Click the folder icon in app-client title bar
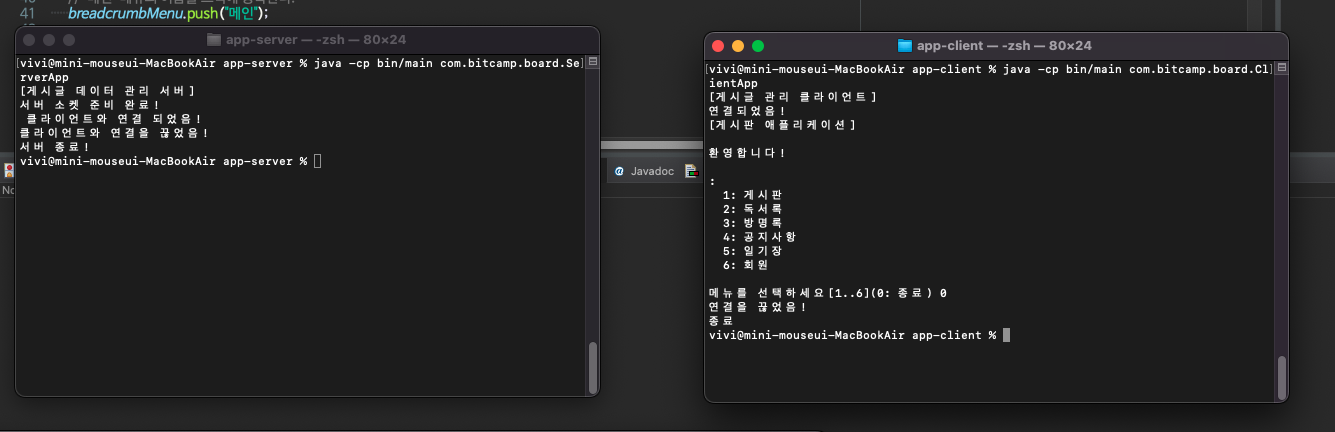 905,46
